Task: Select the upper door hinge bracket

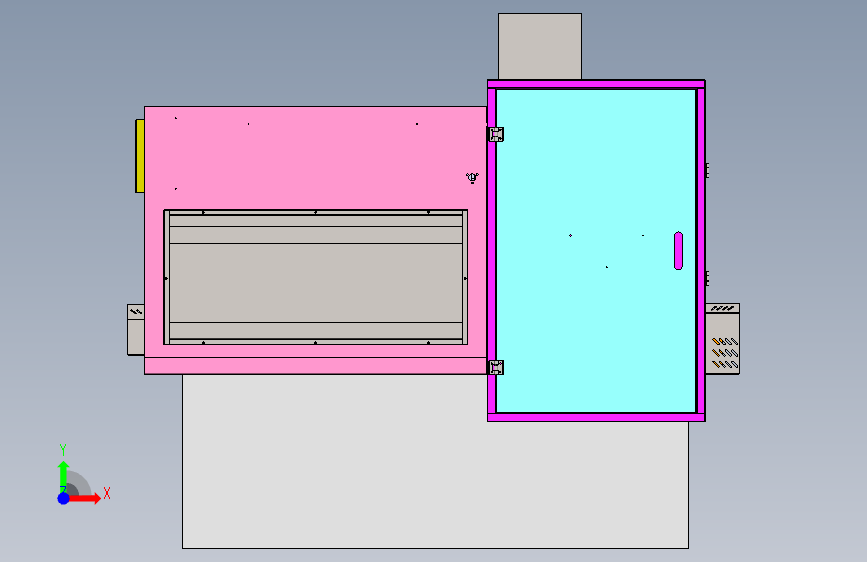Action: (496, 134)
